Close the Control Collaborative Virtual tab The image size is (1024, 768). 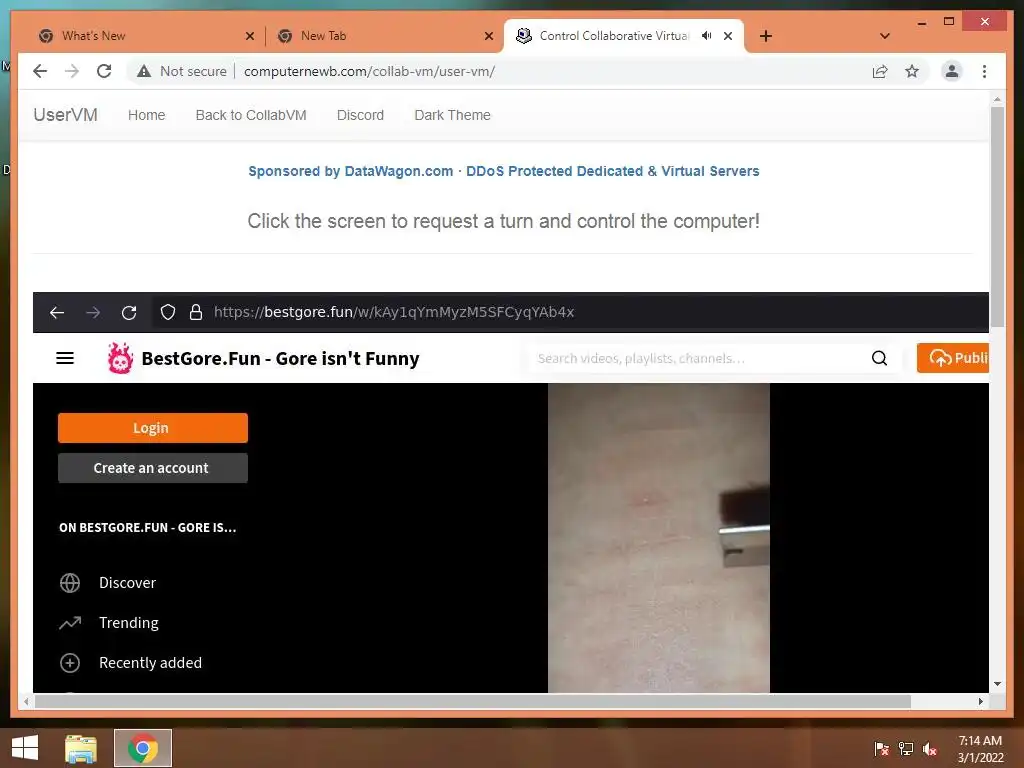pyautogui.click(x=728, y=36)
